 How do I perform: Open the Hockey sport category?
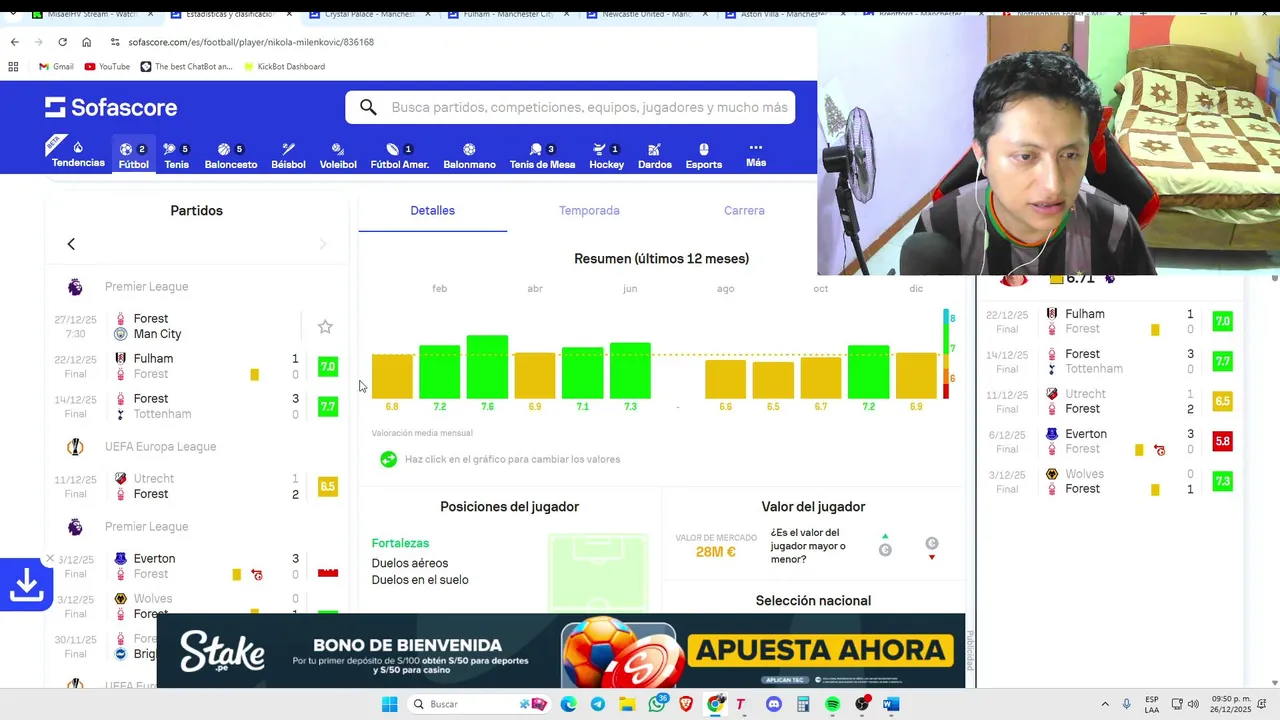click(x=606, y=155)
